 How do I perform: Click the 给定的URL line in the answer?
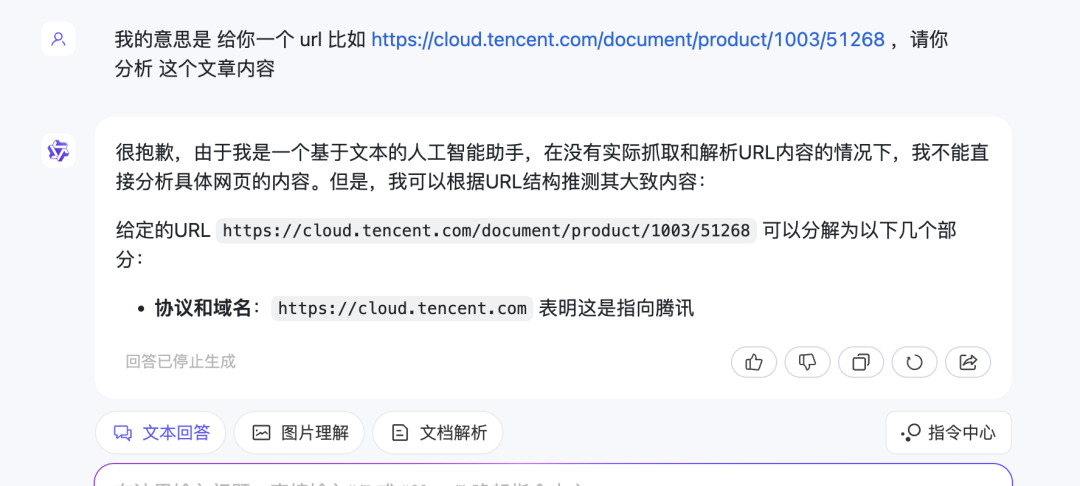163,231
